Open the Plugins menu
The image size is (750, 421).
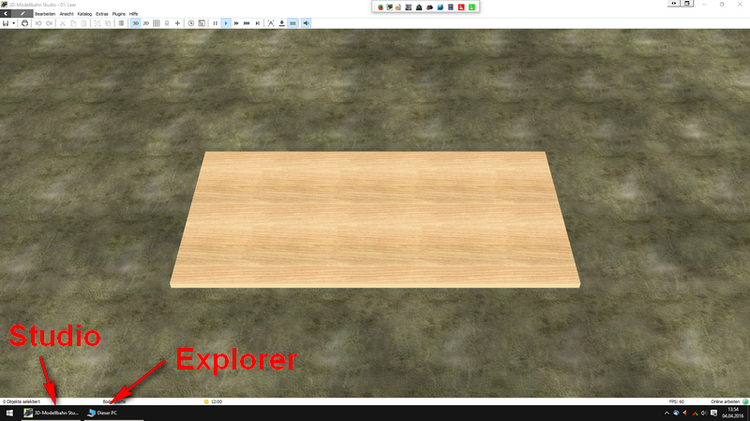pyautogui.click(x=119, y=14)
